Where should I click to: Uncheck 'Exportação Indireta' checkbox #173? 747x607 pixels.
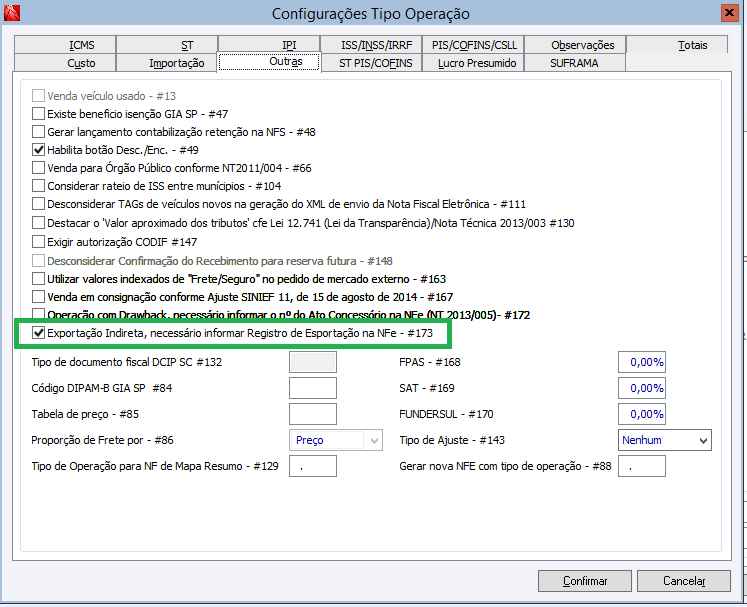(38, 333)
